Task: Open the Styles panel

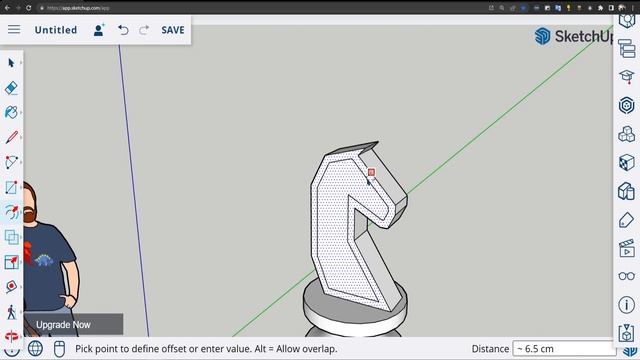Action: point(627,191)
